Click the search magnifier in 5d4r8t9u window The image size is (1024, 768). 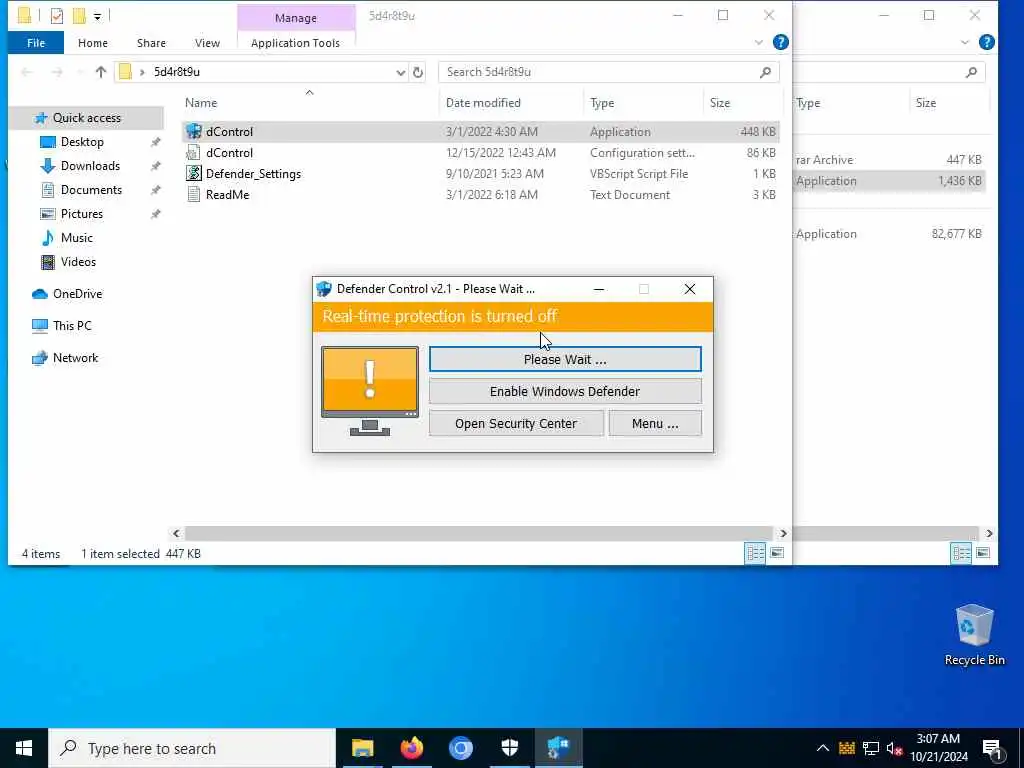point(765,72)
